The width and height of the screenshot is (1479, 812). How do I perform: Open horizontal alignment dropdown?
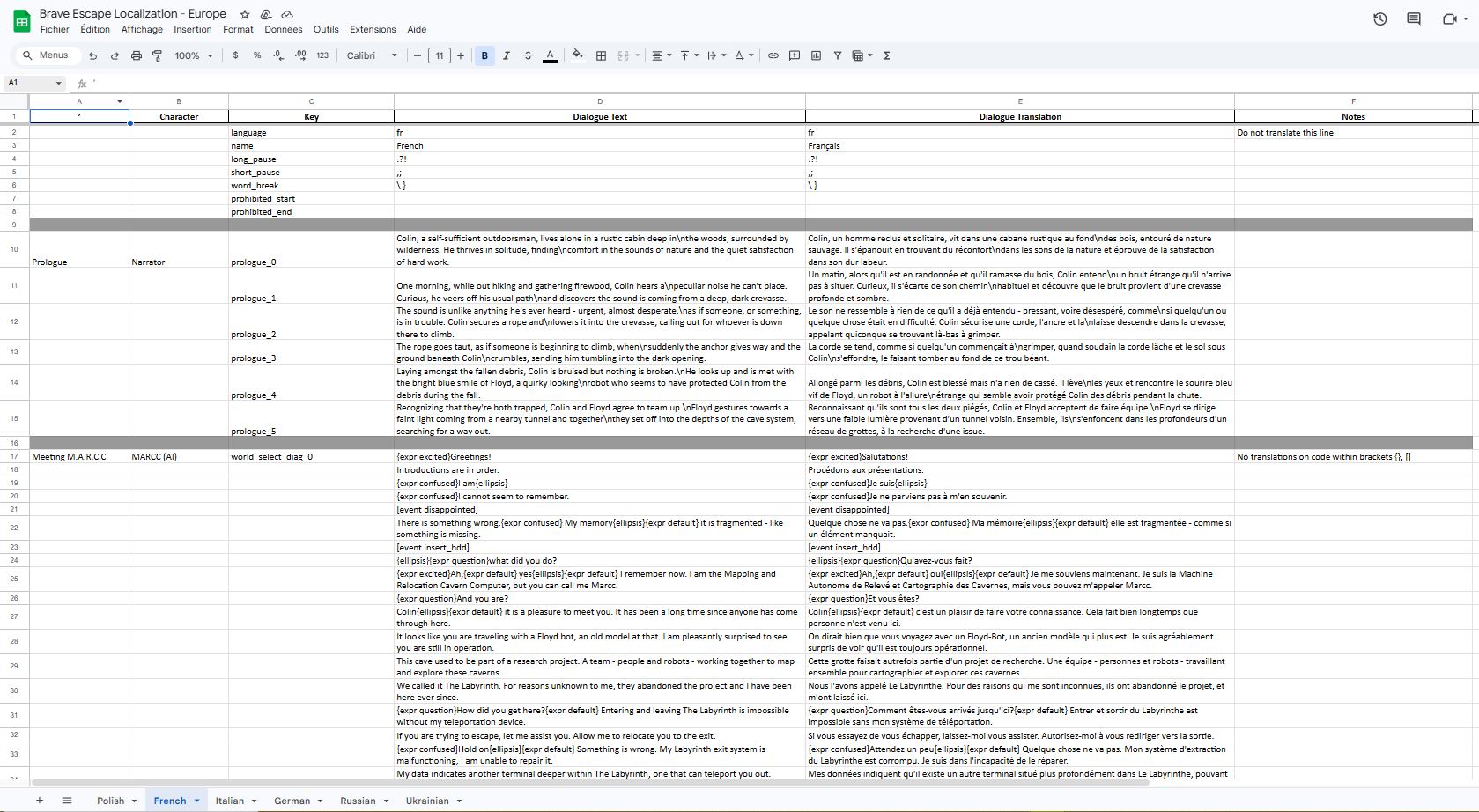tap(662, 55)
